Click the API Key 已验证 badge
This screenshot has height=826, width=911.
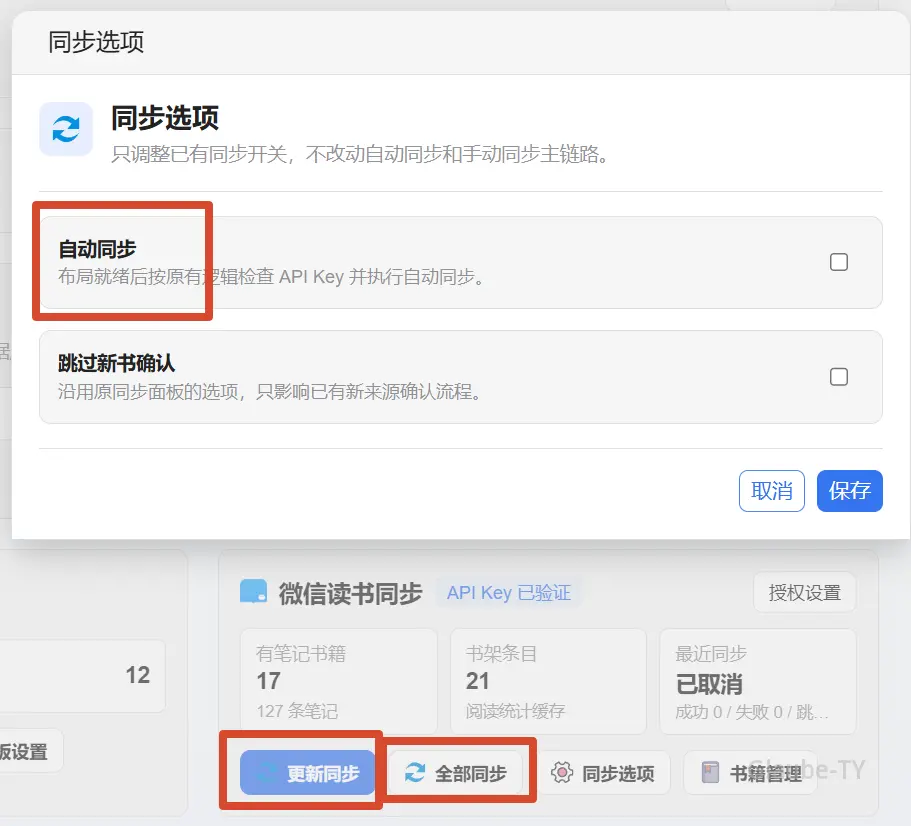[509, 592]
